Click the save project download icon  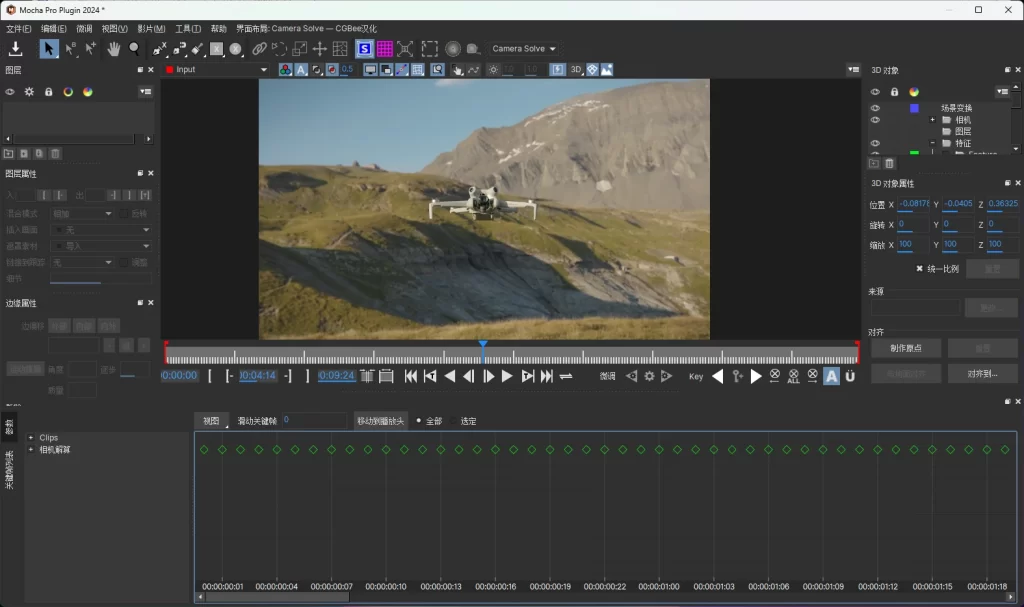(x=16, y=48)
